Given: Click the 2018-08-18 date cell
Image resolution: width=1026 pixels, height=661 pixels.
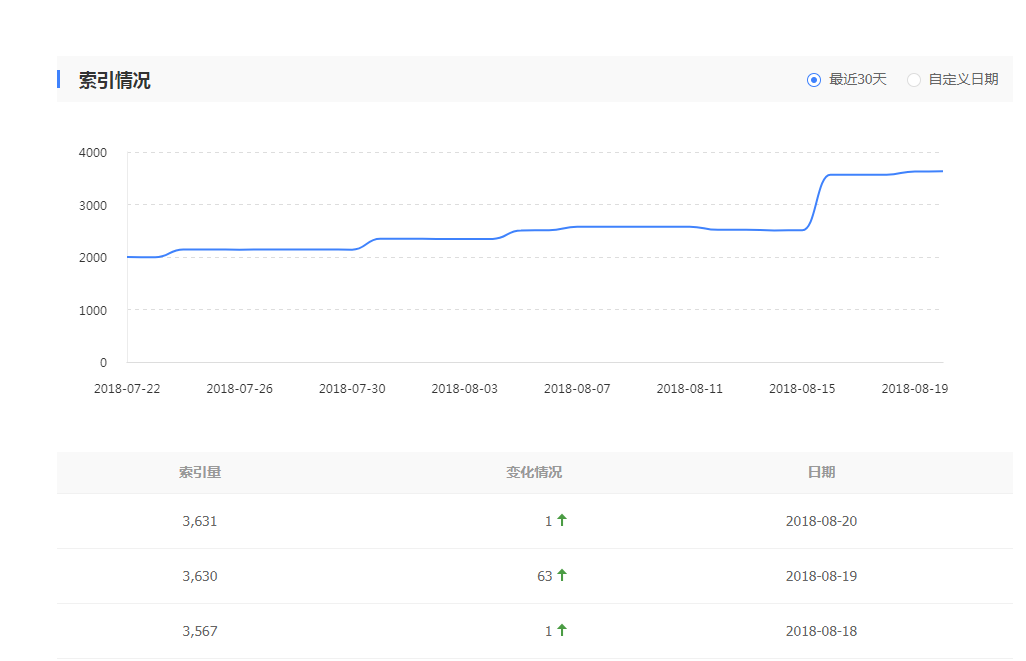Looking at the screenshot, I should point(821,631).
